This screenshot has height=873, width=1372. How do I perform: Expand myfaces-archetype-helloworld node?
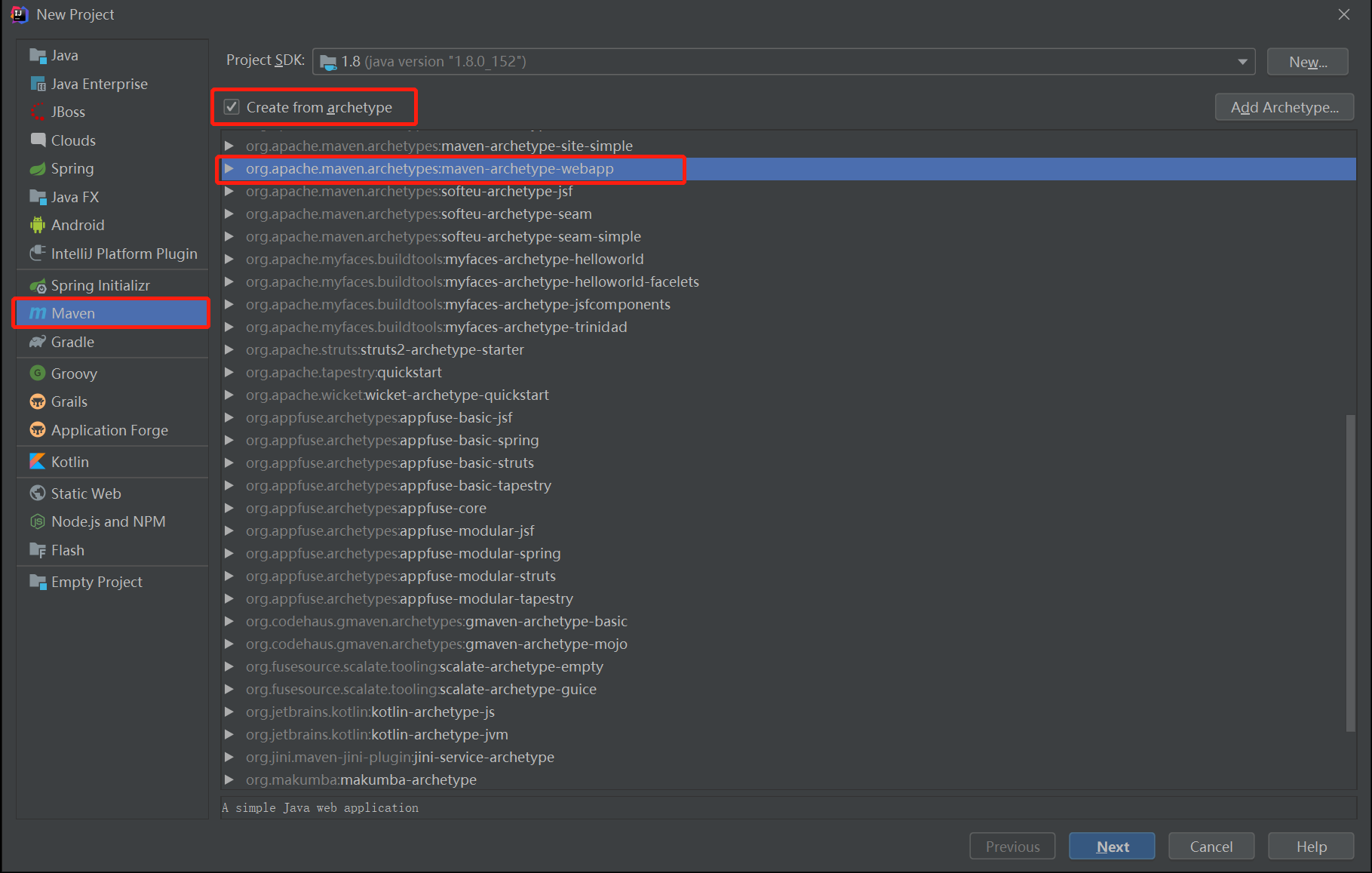point(229,259)
